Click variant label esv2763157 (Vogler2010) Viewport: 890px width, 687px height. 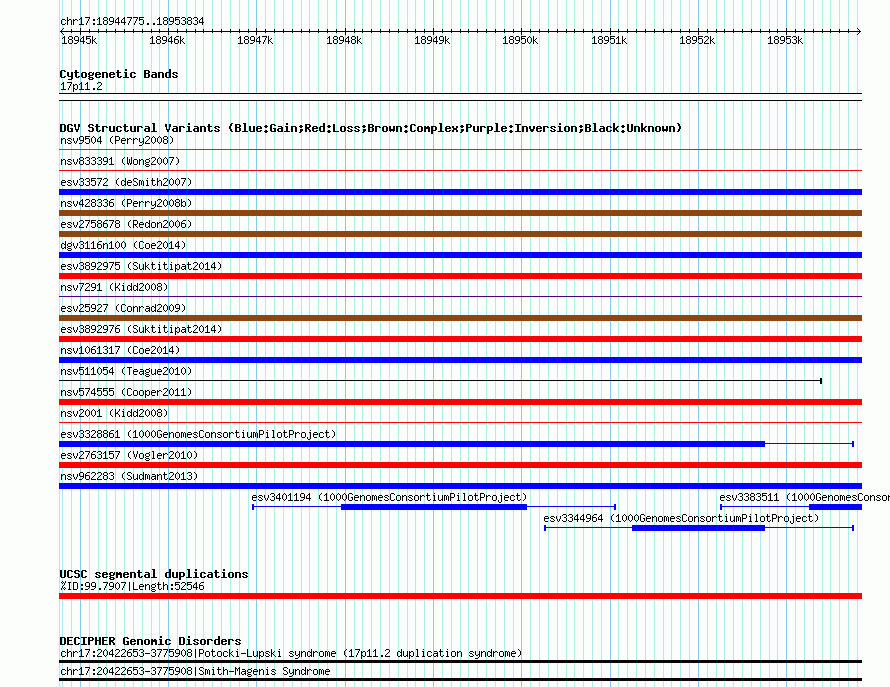[129, 455]
